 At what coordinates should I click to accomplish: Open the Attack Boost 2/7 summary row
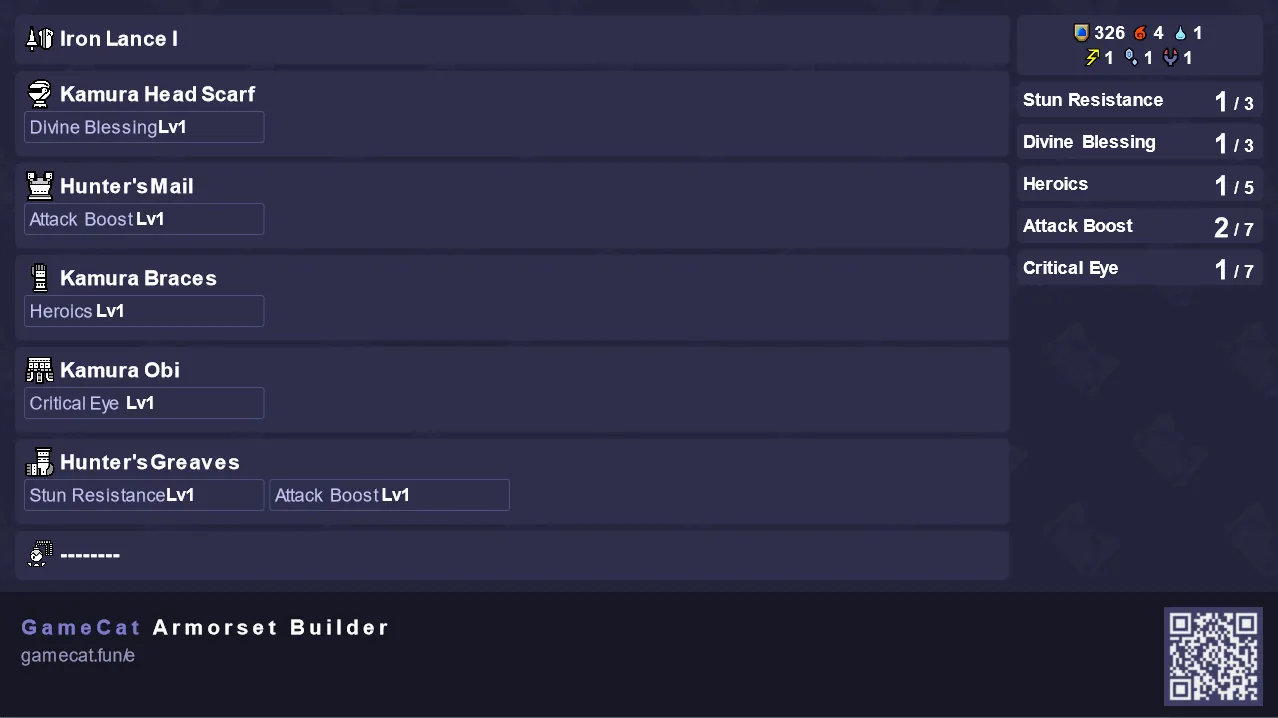click(1139, 226)
